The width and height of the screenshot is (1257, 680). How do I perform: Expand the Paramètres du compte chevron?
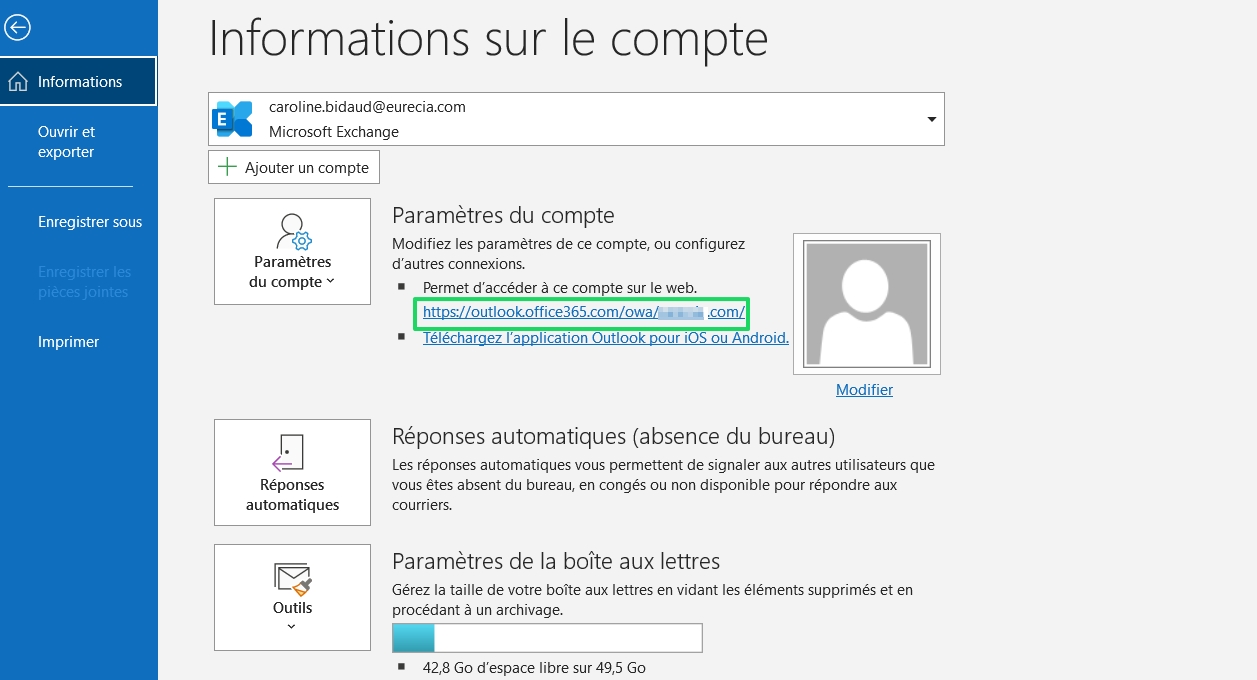coord(331,282)
